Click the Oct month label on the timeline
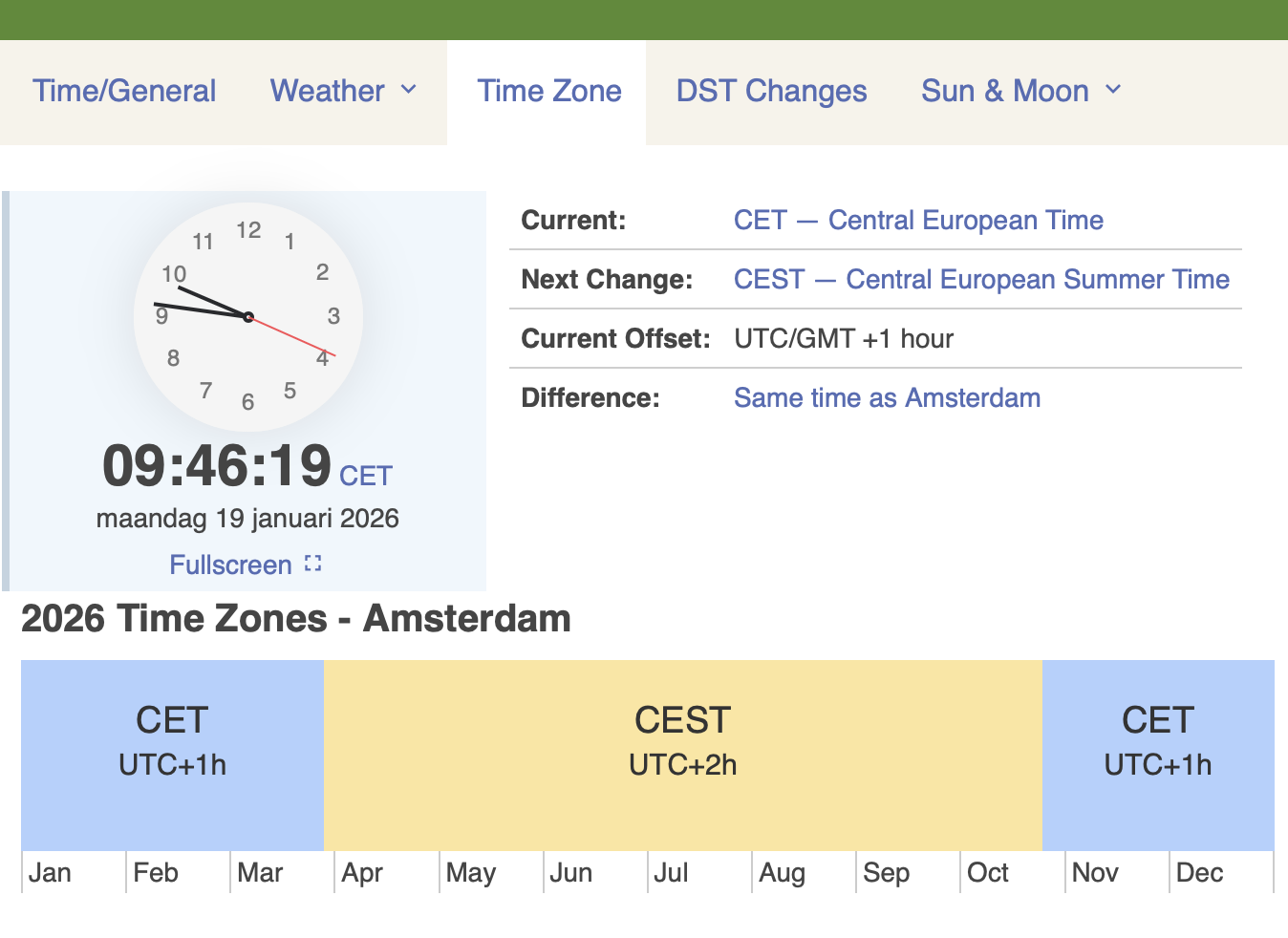1288x938 pixels. coord(988,873)
